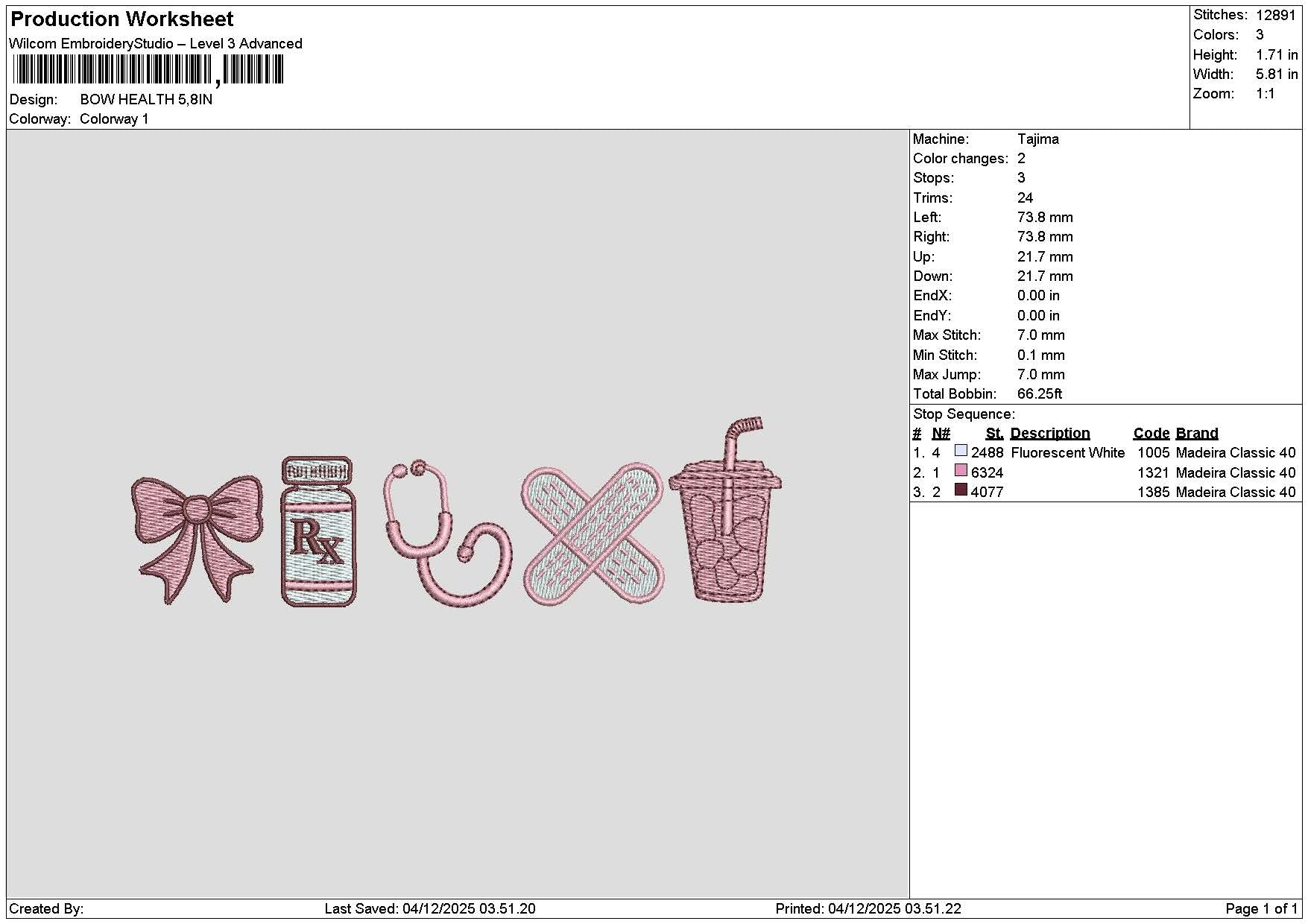The image size is (1308, 924).
Task: Click the Right value '73.8 mm'
Action: click(1045, 237)
